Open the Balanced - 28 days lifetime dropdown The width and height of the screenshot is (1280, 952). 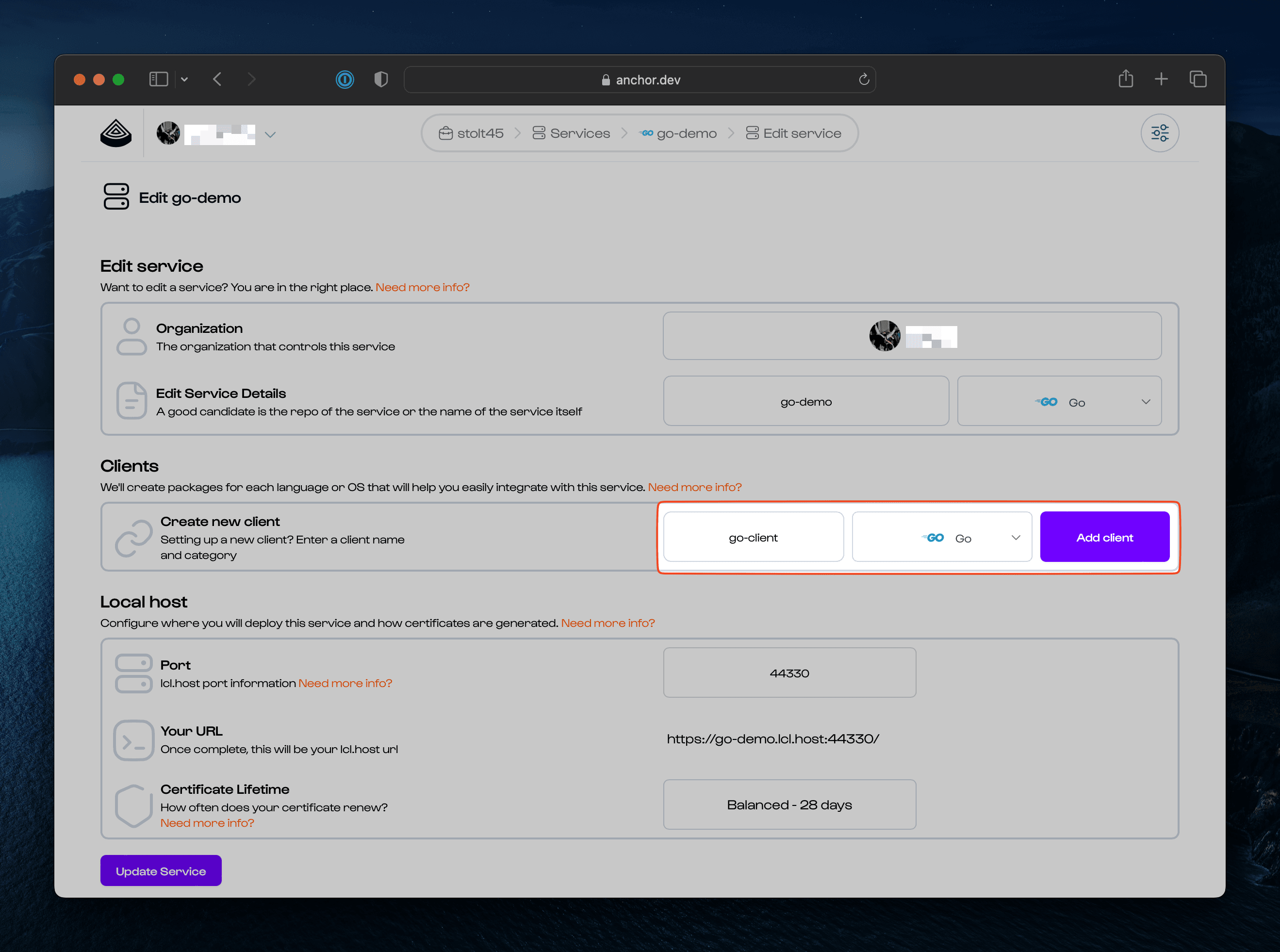coord(789,804)
